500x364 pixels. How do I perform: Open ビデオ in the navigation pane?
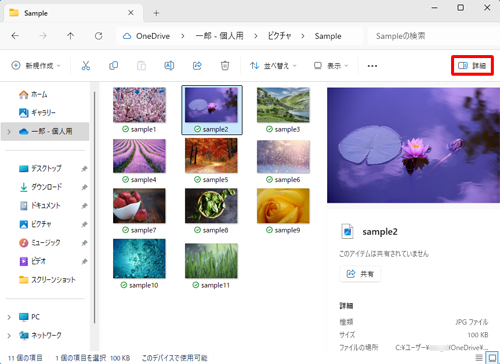point(45,261)
